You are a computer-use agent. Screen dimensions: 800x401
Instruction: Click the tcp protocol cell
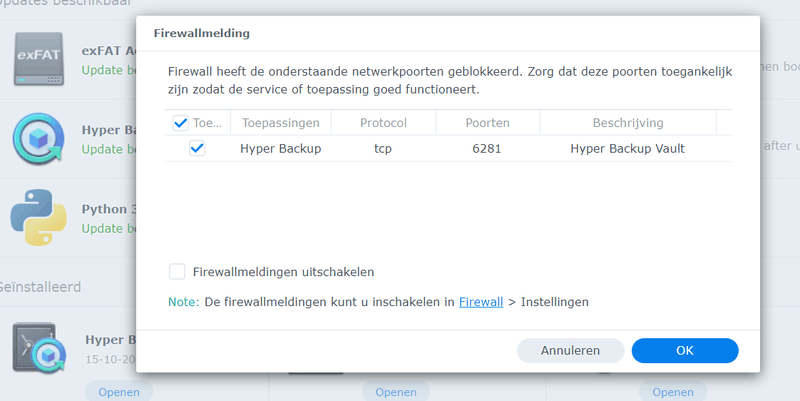[x=383, y=148]
